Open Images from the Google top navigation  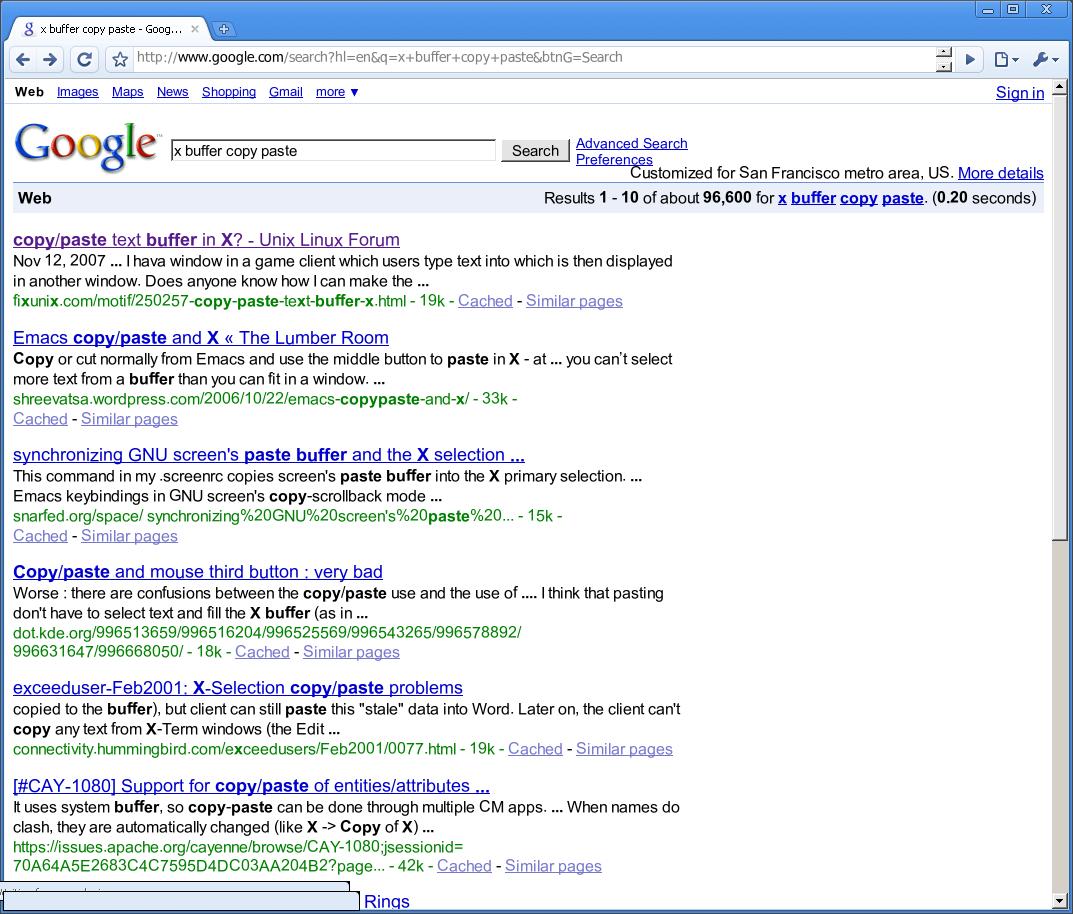click(x=77, y=92)
